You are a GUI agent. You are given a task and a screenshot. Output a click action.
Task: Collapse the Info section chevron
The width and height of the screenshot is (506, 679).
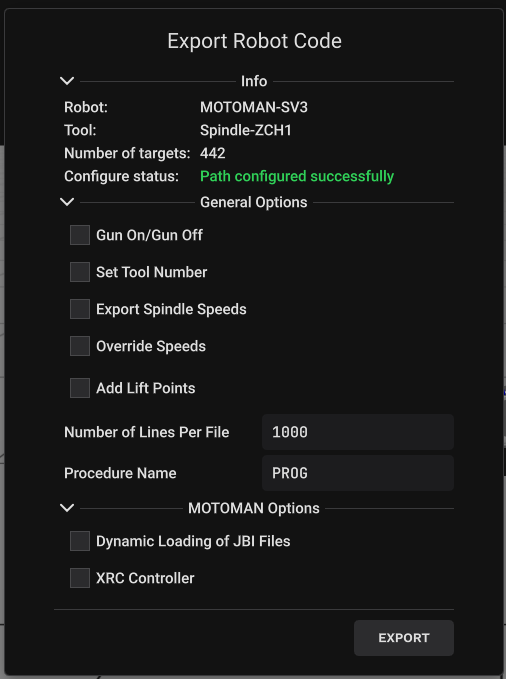(x=67, y=81)
